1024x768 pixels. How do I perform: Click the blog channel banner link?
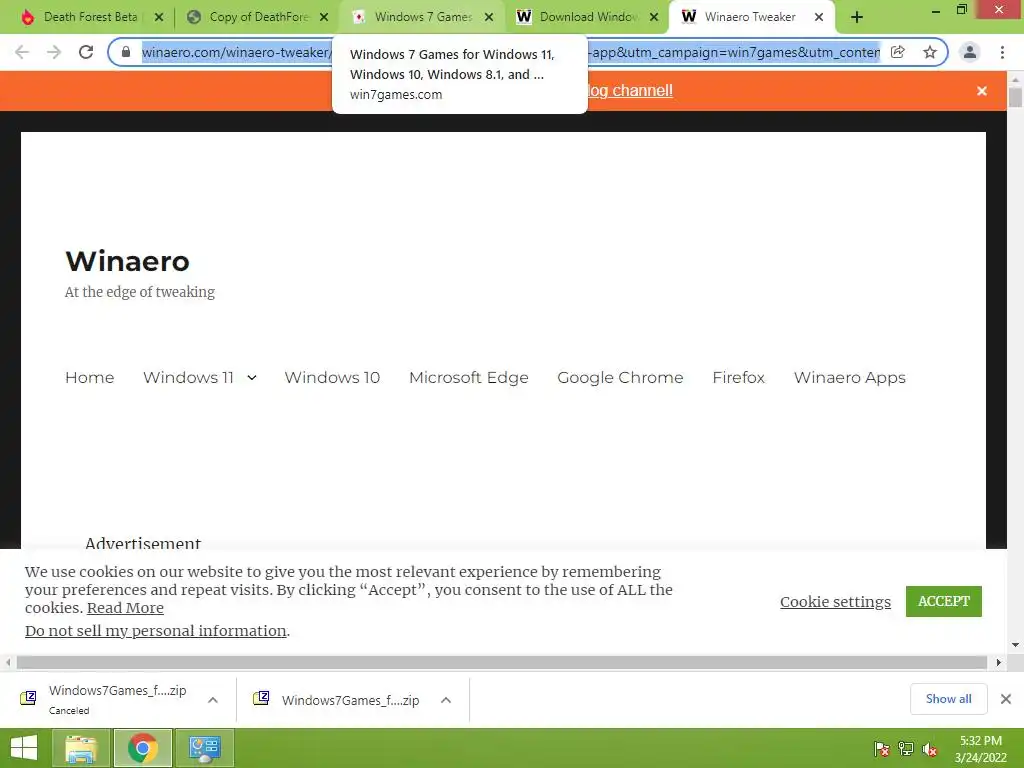[630, 91]
